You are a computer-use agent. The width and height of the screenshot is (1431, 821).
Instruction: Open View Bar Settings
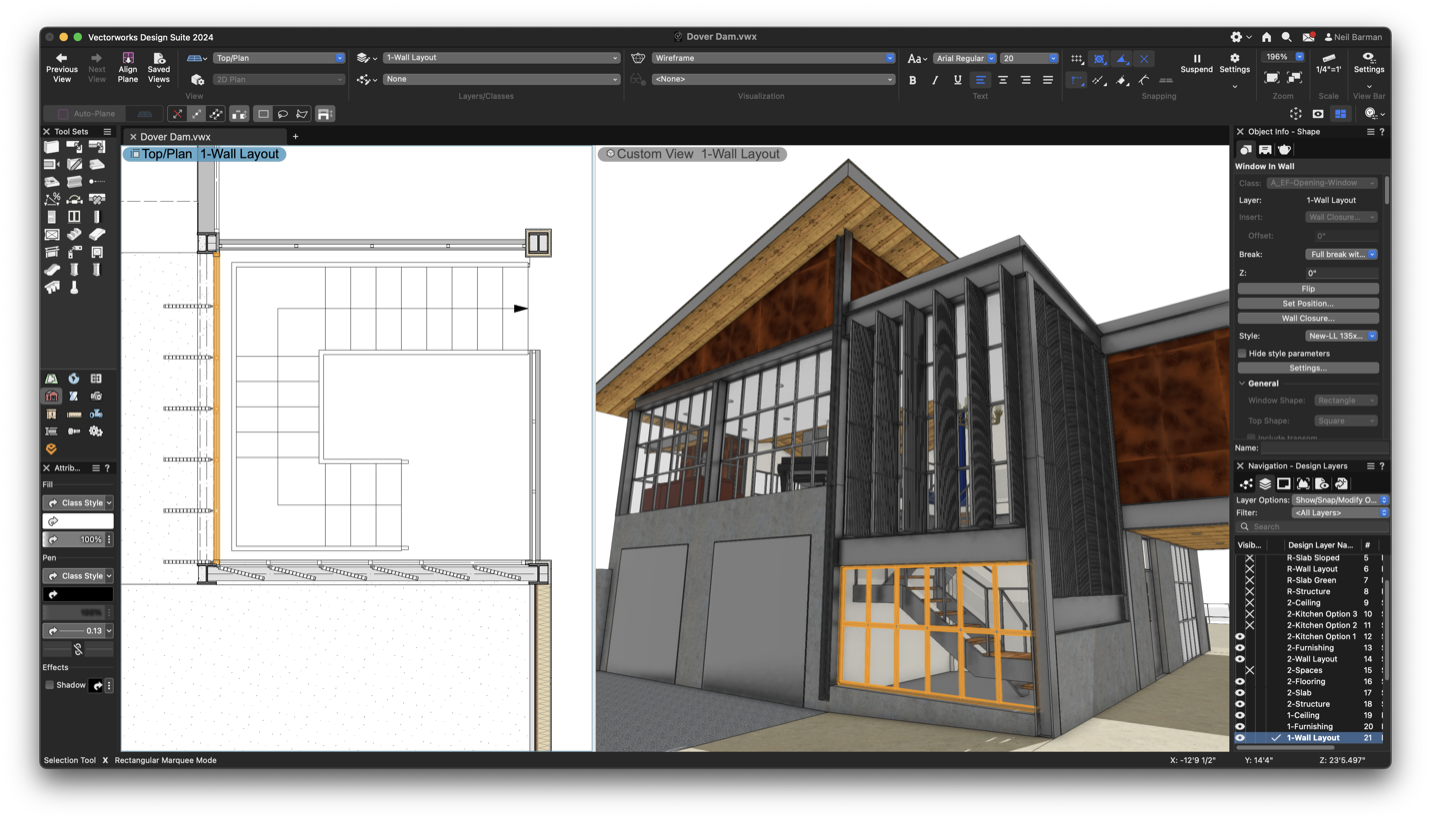coord(1369,64)
